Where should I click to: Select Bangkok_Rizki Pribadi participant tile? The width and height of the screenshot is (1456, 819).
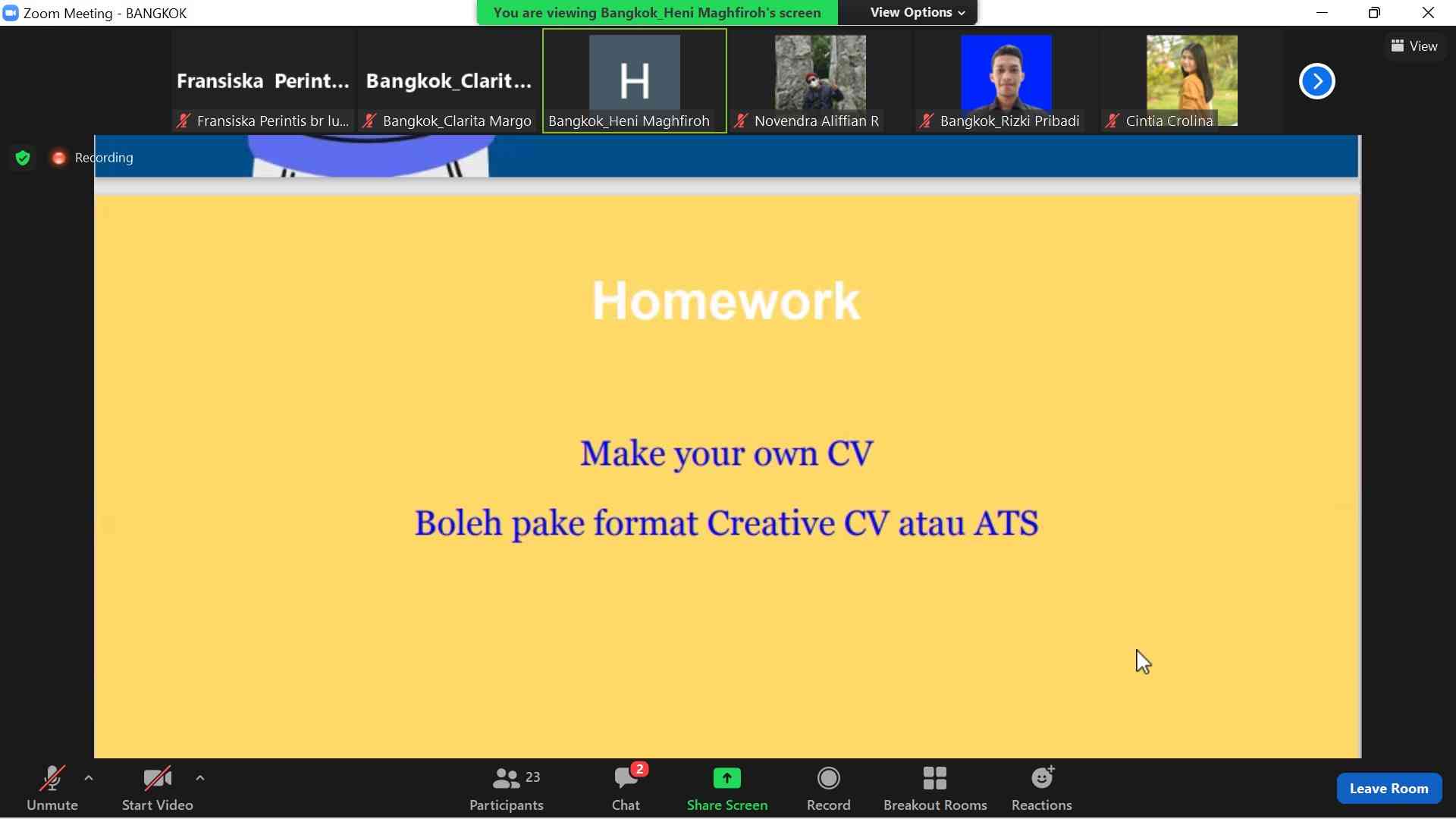[x=1004, y=81]
